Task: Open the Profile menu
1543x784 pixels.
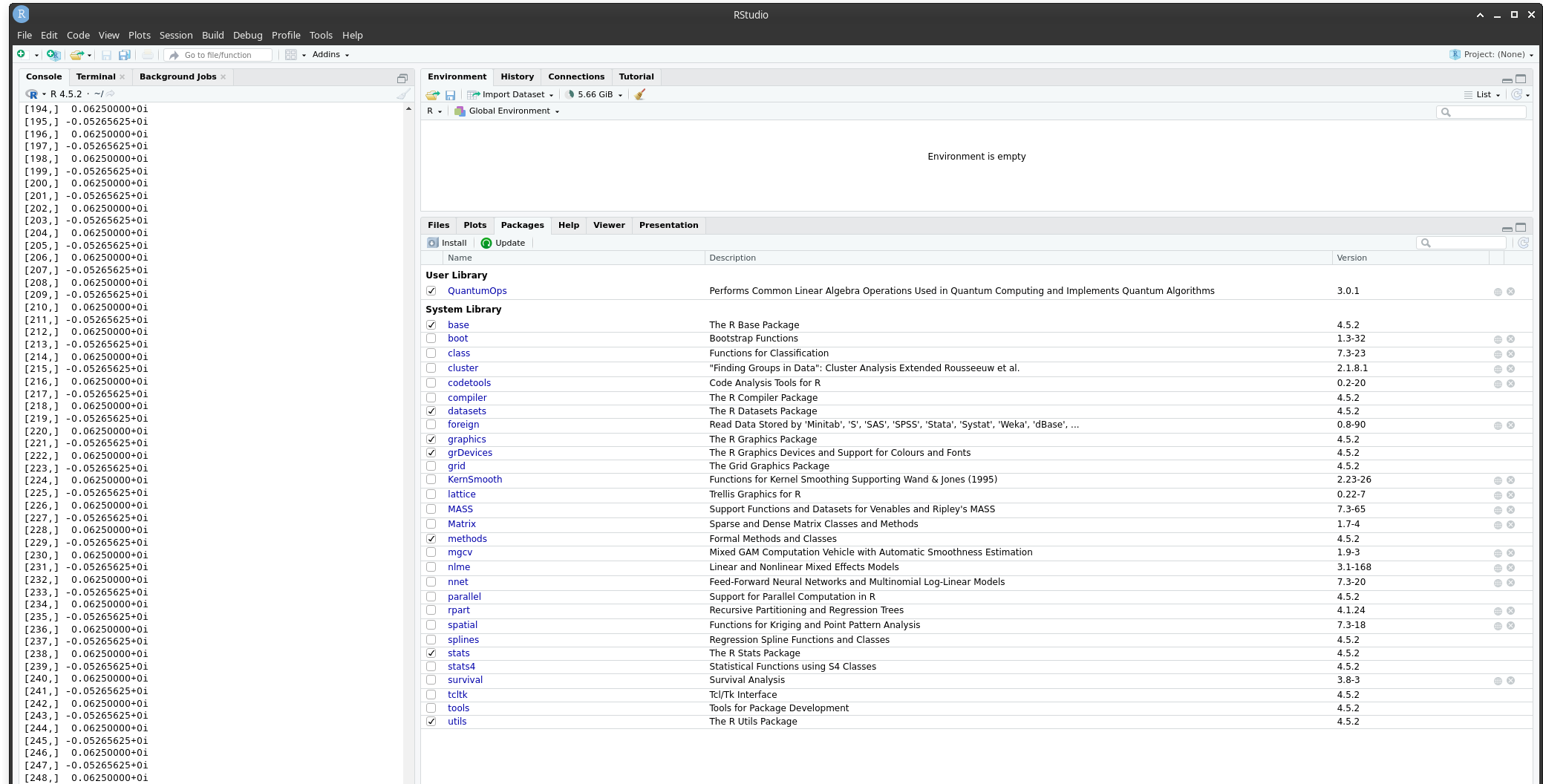Action: pyautogui.click(x=286, y=35)
